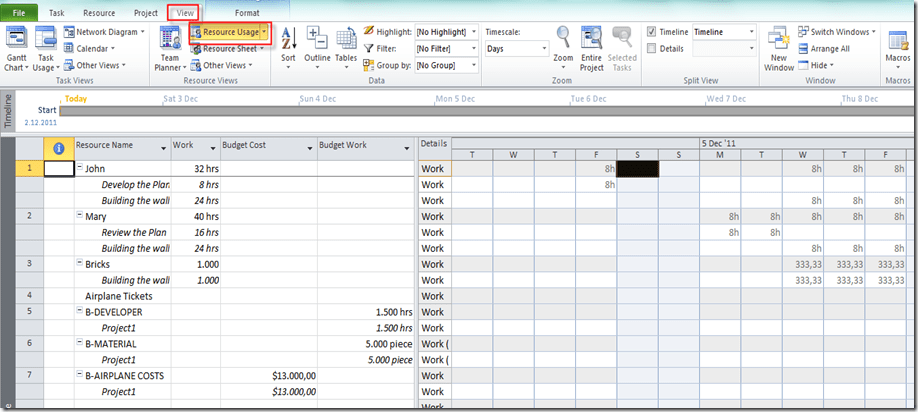918x412 pixels.
Task: Click the Zoom magnifier icon
Action: pyautogui.click(x=563, y=40)
